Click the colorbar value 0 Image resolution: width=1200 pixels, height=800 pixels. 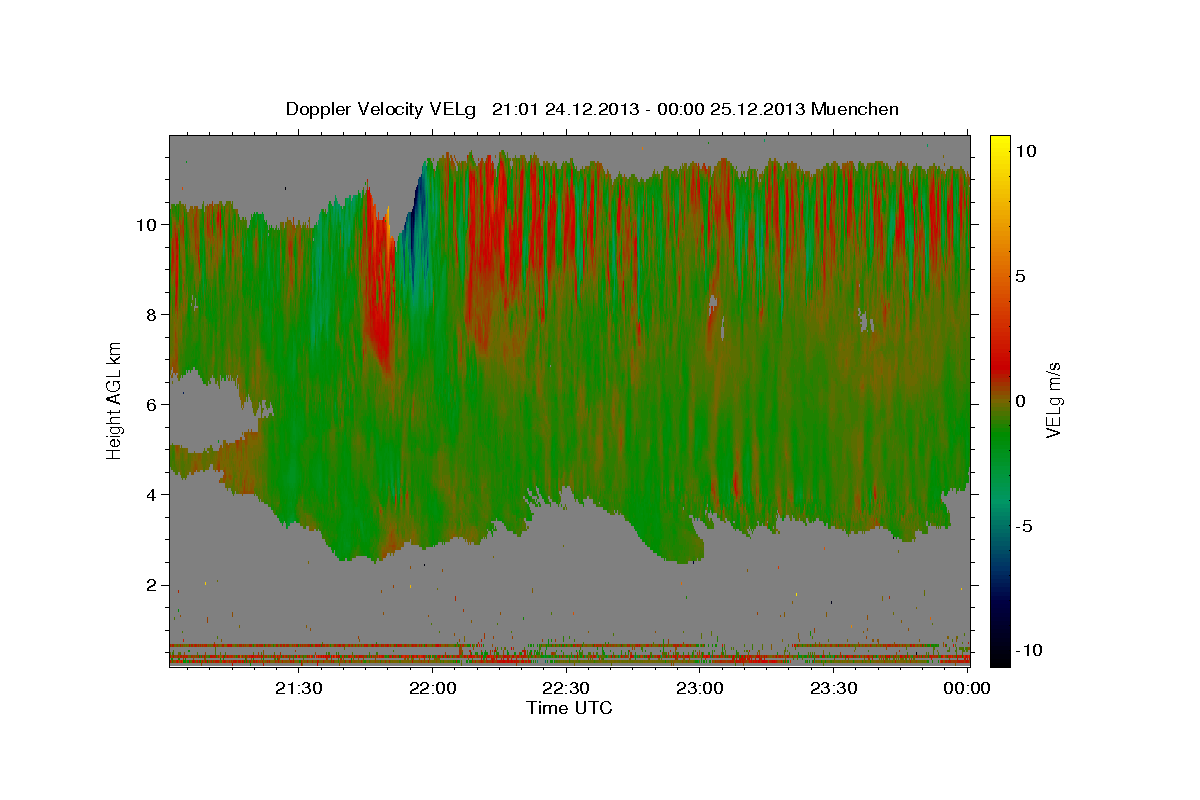click(1022, 400)
